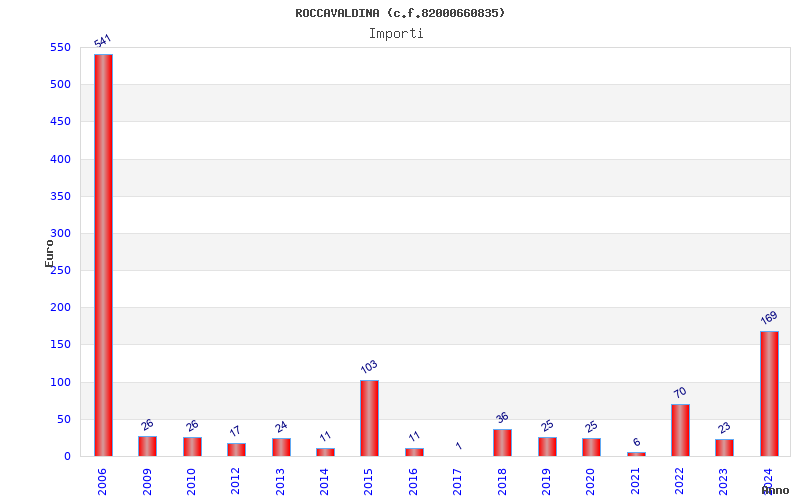Click the value label 103
The width and height of the screenshot is (800, 500).
[369, 366]
